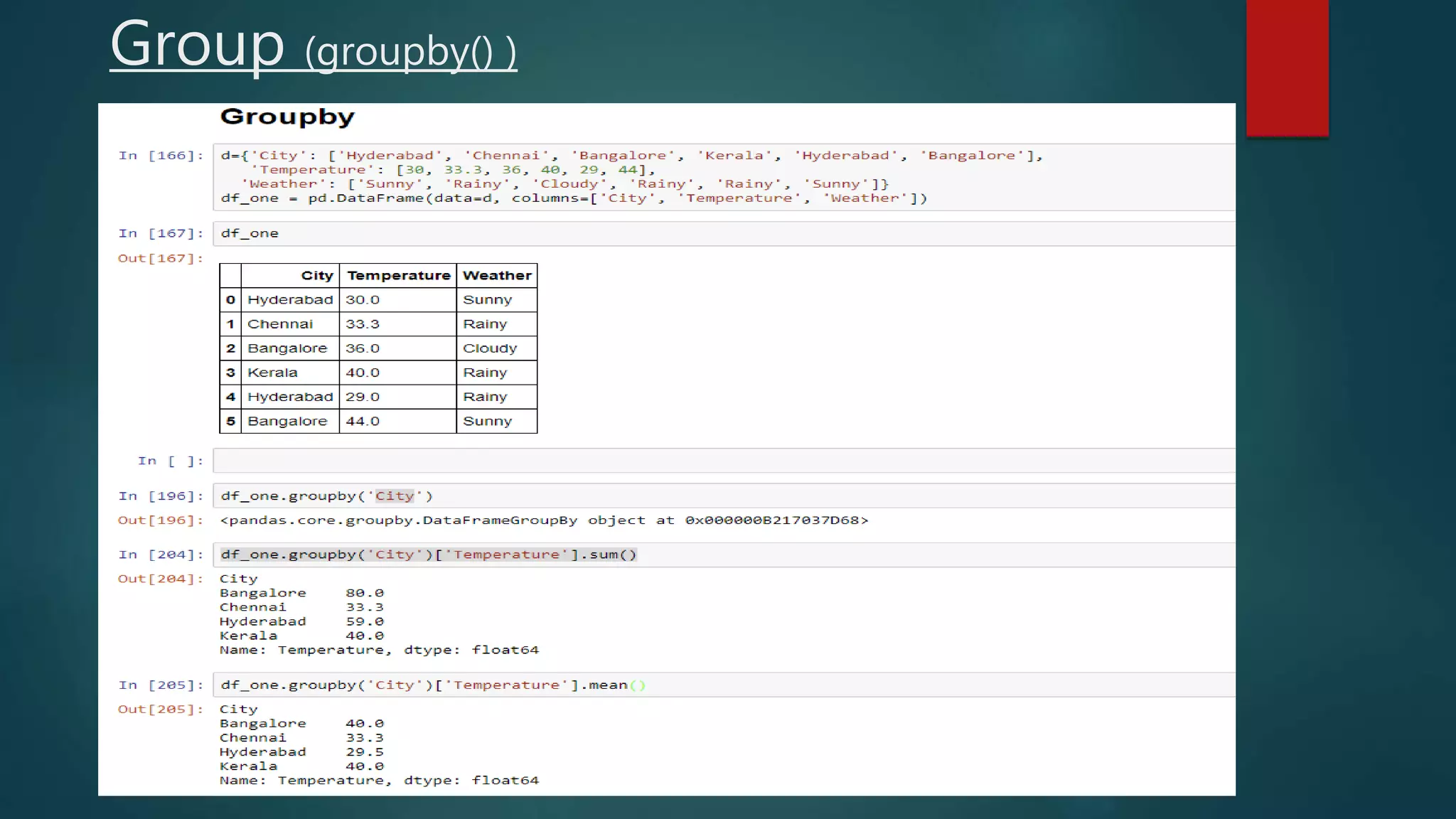Click the row index 0 in the table

230,300
